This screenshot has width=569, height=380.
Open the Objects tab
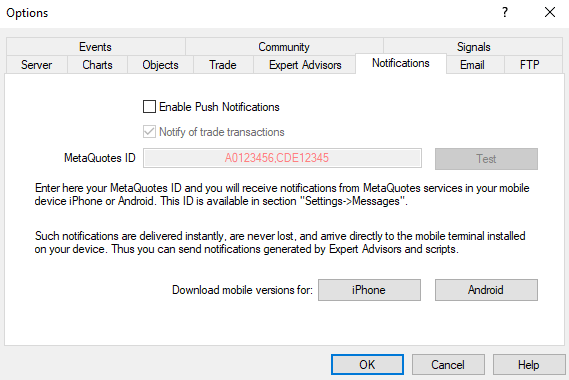(160, 65)
